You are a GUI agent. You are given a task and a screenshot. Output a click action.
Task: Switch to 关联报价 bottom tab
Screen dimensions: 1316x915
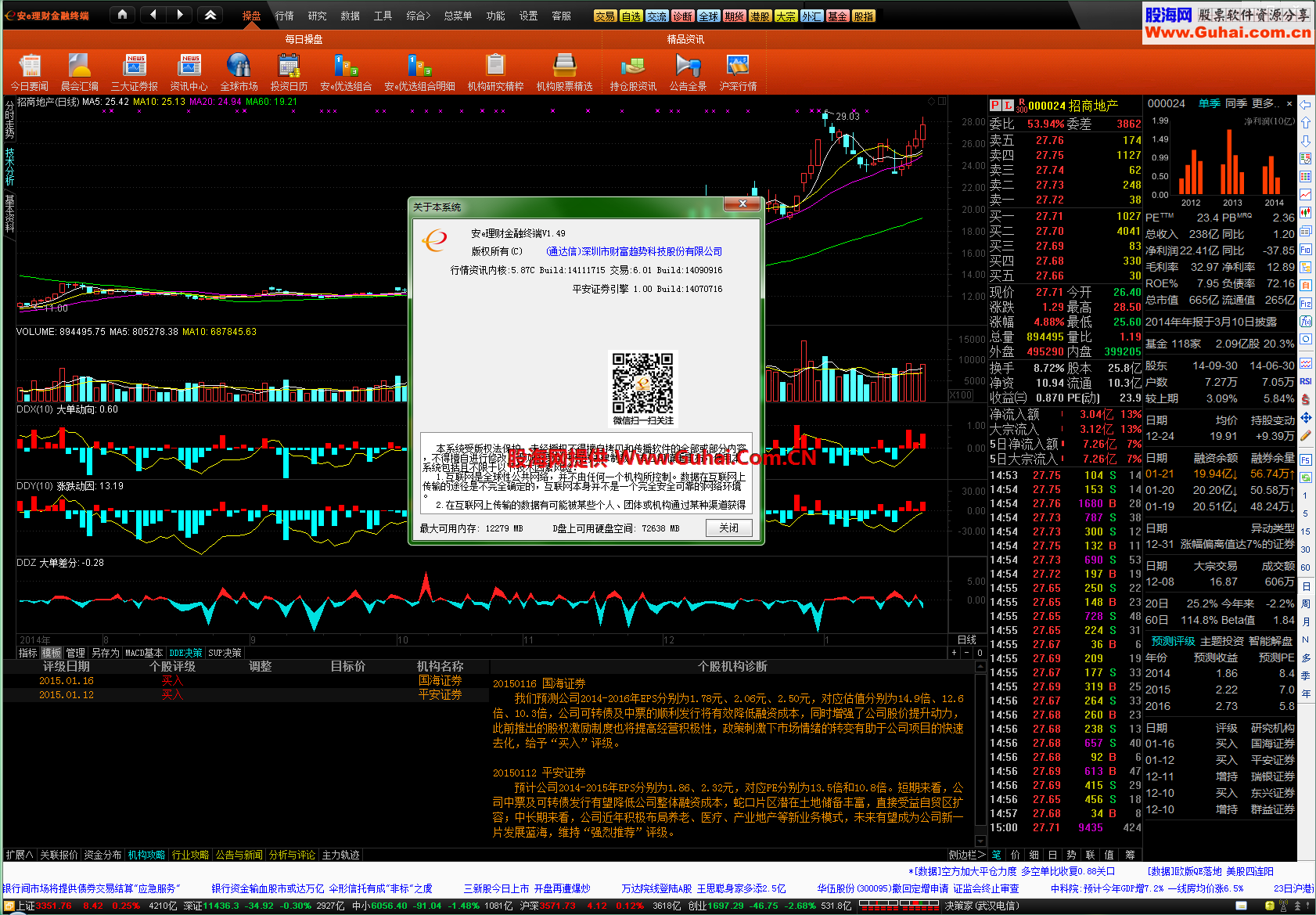click(x=59, y=855)
